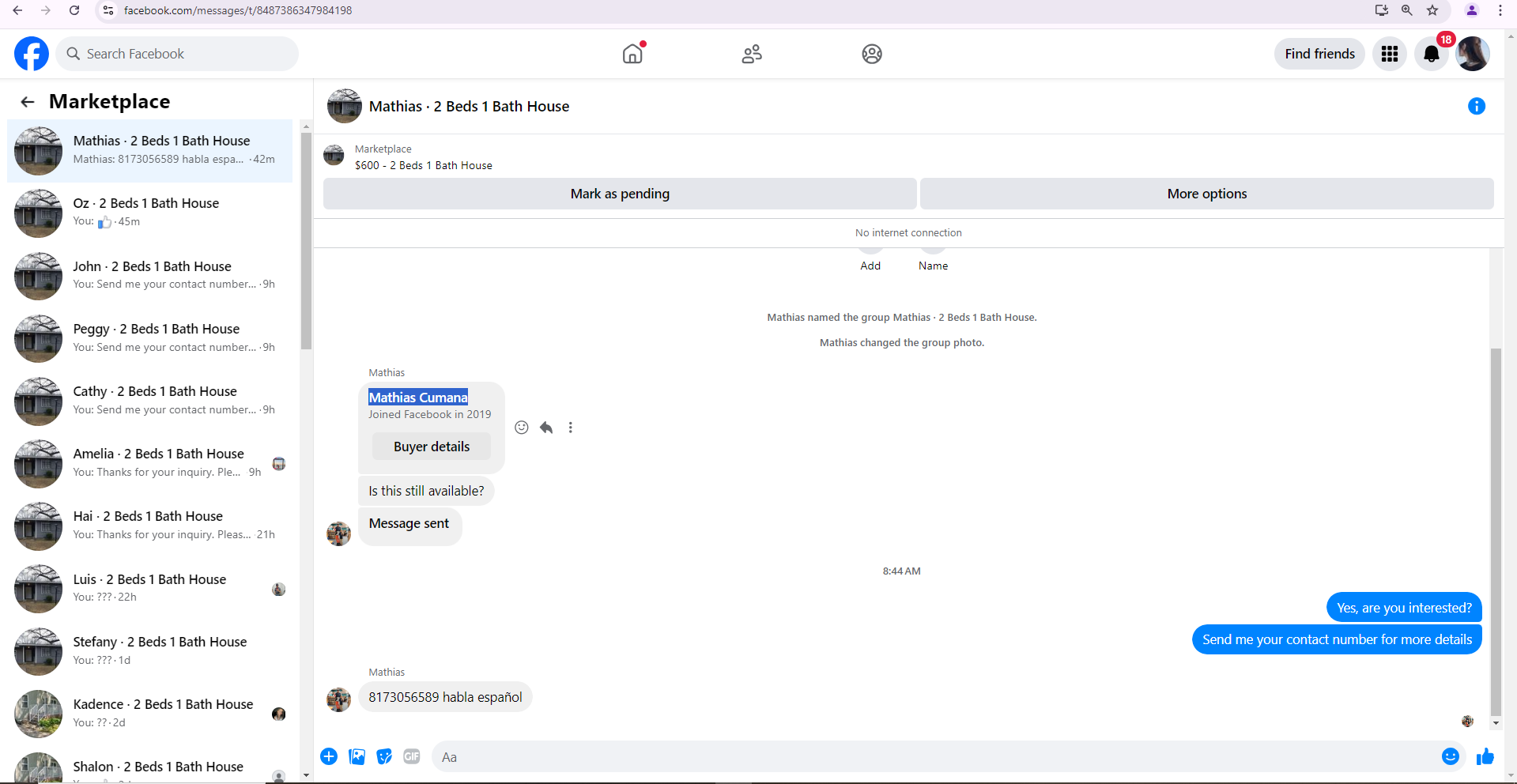This screenshot has width=1517, height=784.
Task: Click Mathias avatar beside last message
Action: pos(338,699)
